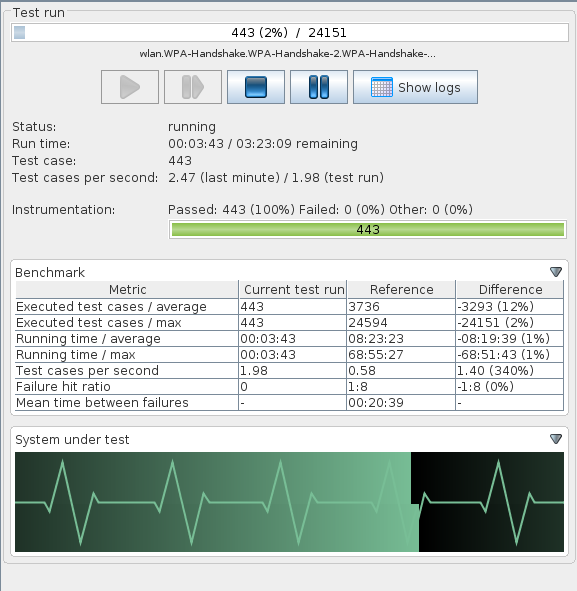Viewport: 577px width, 591px height.
Task: Click the calendar icon on Show logs
Action: (381, 87)
